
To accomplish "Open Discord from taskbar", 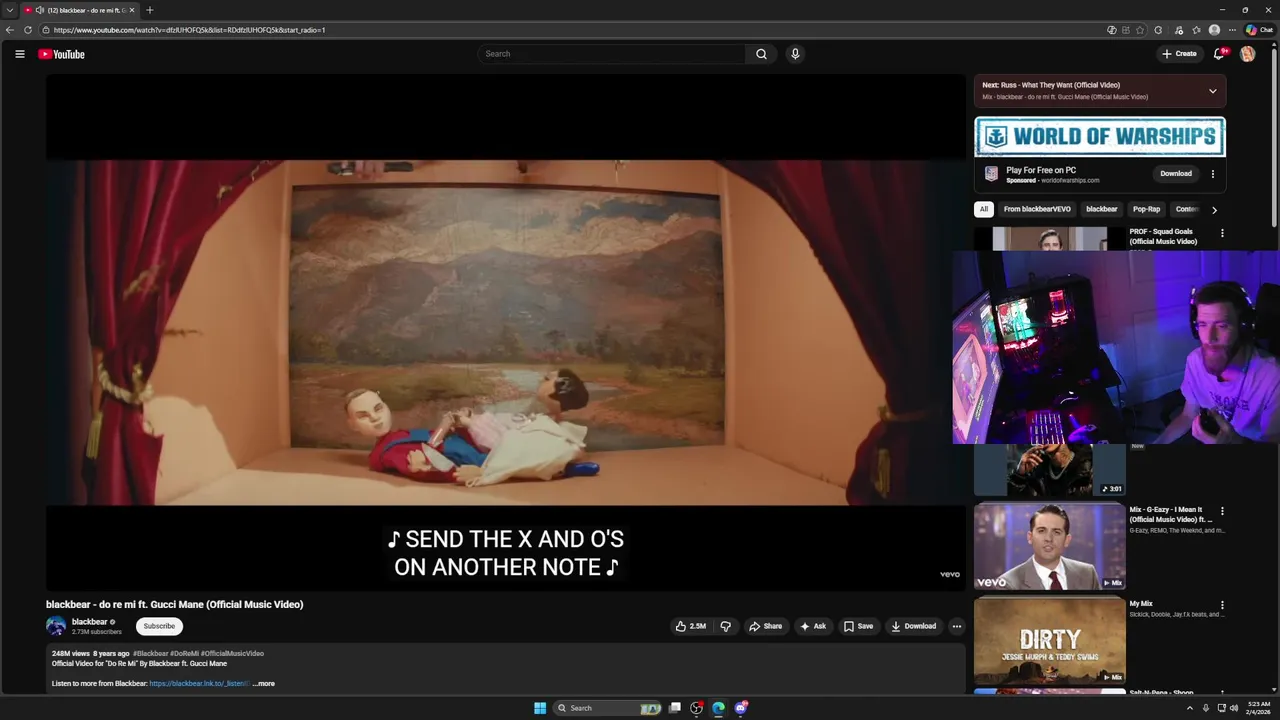I will click(x=741, y=708).
